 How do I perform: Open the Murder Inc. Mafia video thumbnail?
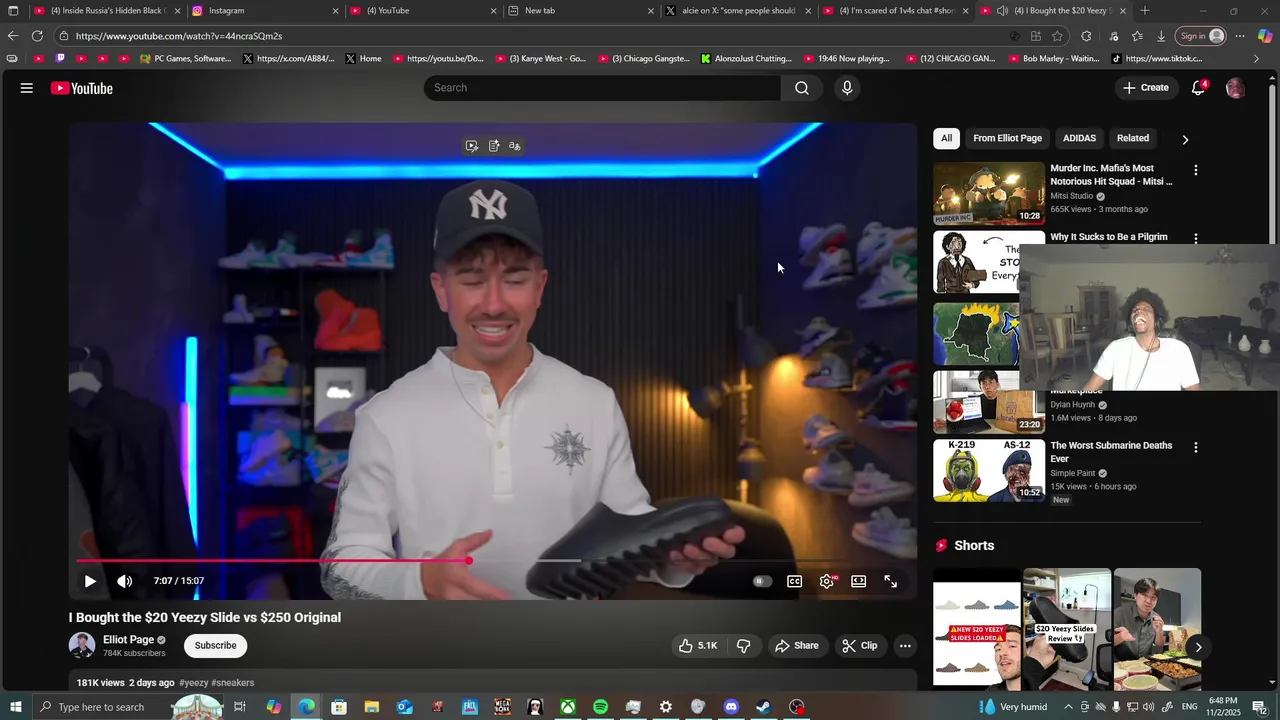(989, 193)
